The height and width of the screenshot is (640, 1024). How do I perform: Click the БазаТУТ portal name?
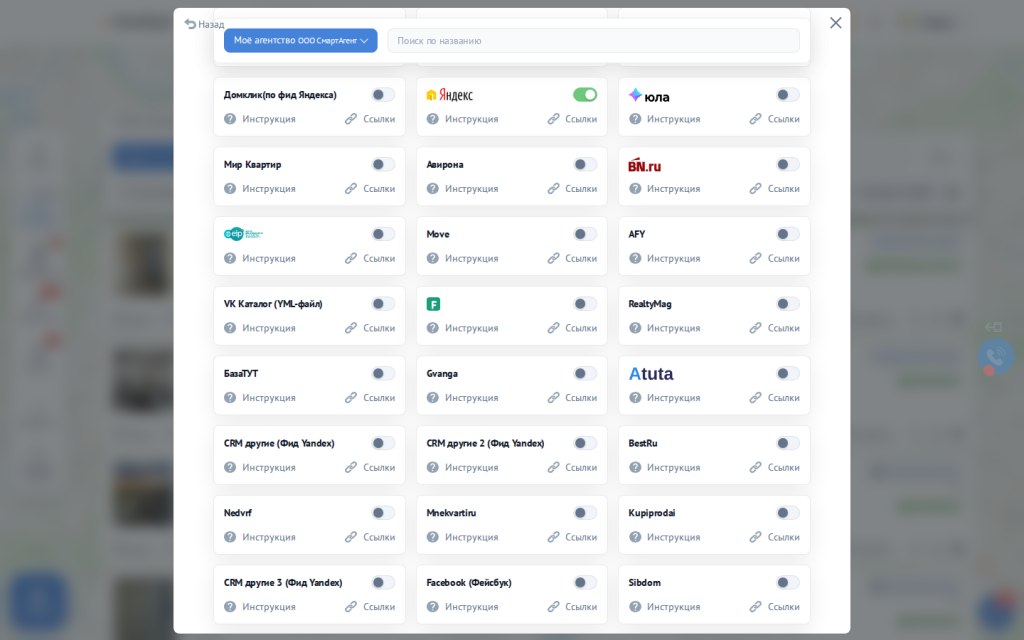[241, 374]
